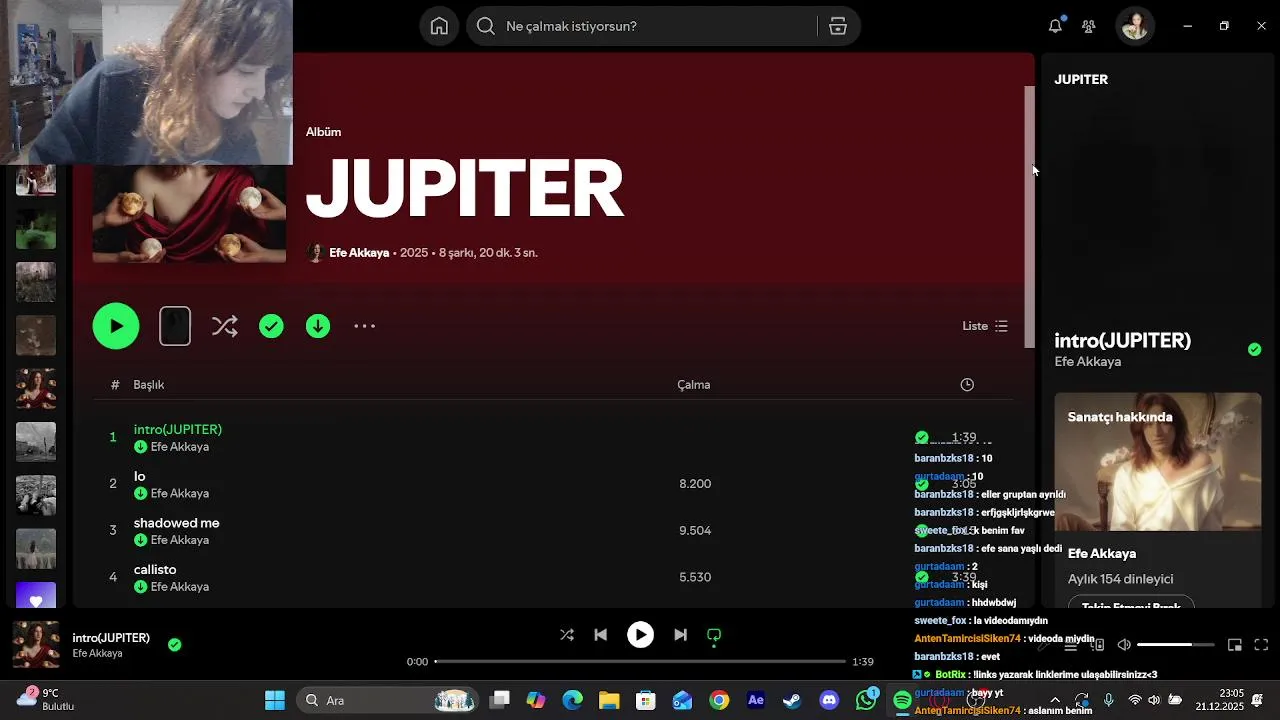
Task: Download the JUPITER album with the arrow icon
Action: 318,326
